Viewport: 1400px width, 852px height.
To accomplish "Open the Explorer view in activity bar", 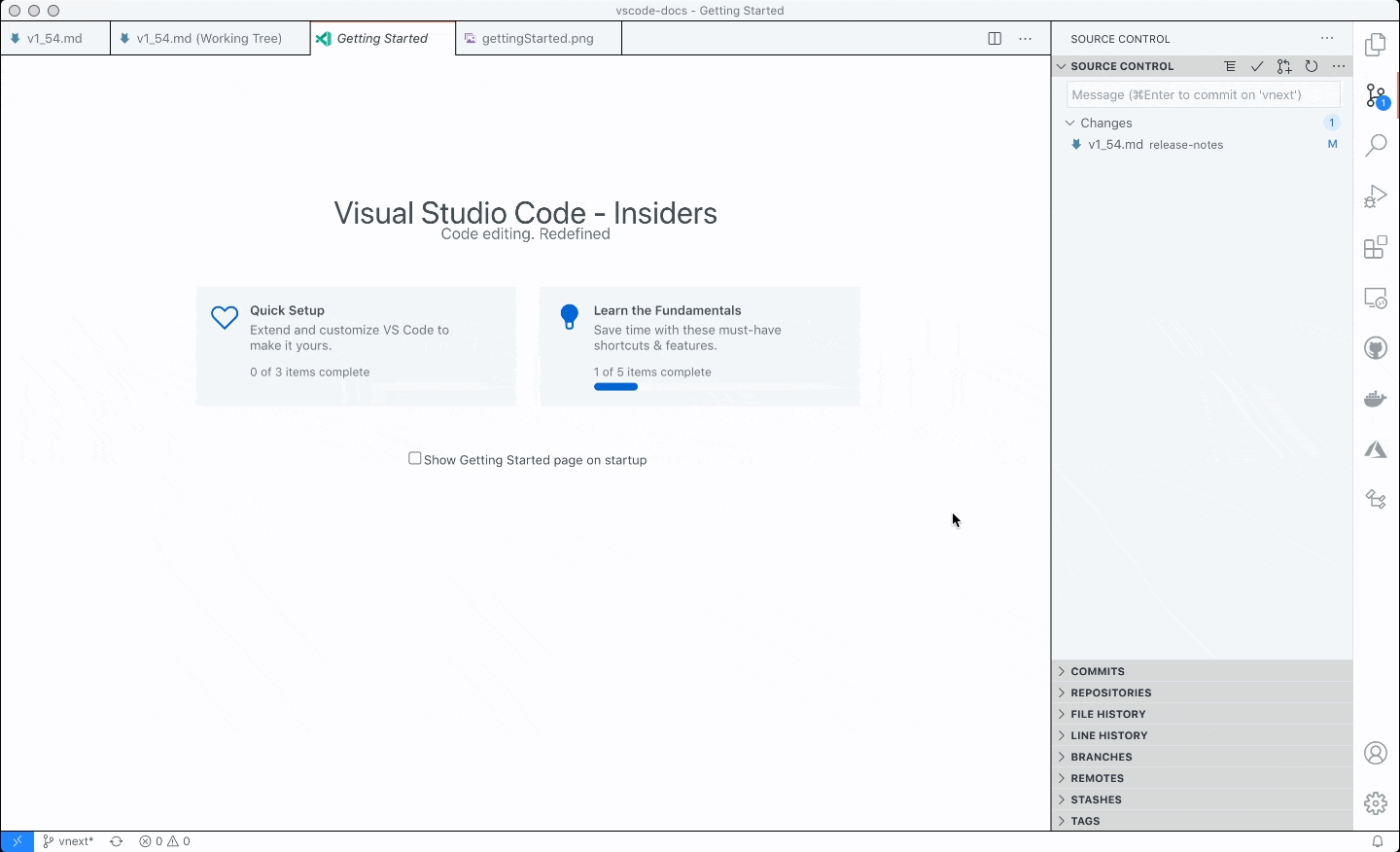I will coord(1376,45).
